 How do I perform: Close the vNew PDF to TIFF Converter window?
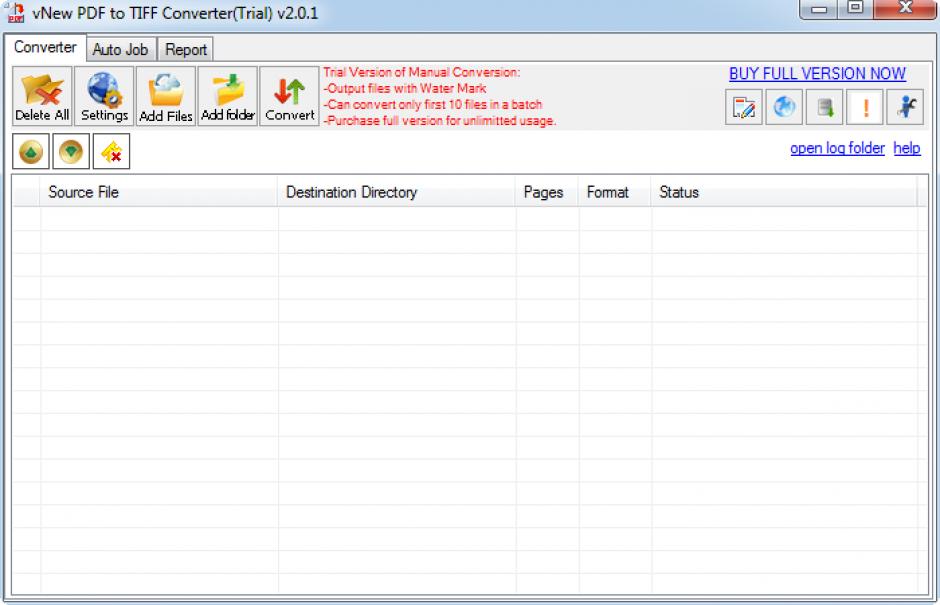pyautogui.click(x=905, y=9)
